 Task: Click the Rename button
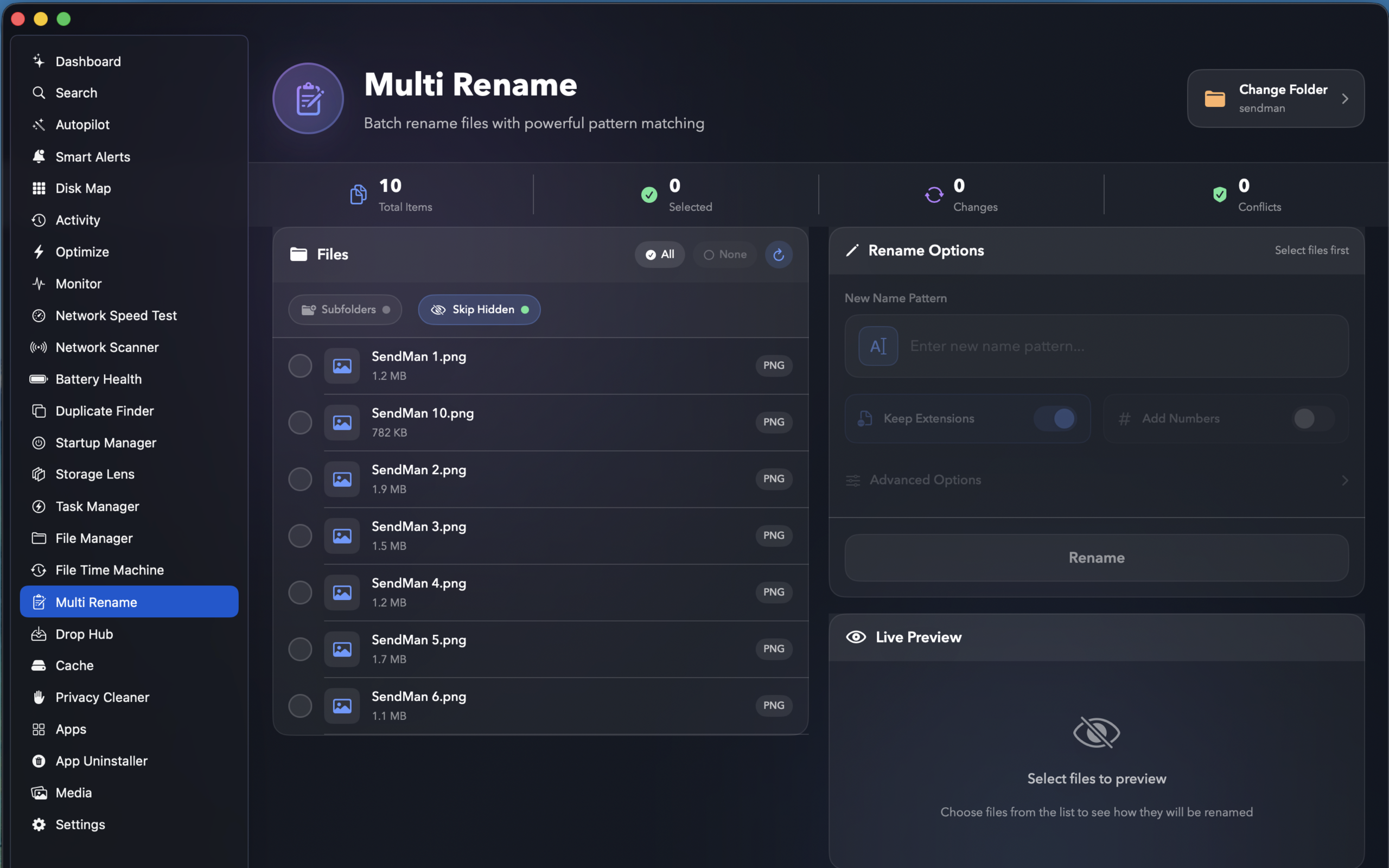point(1096,558)
